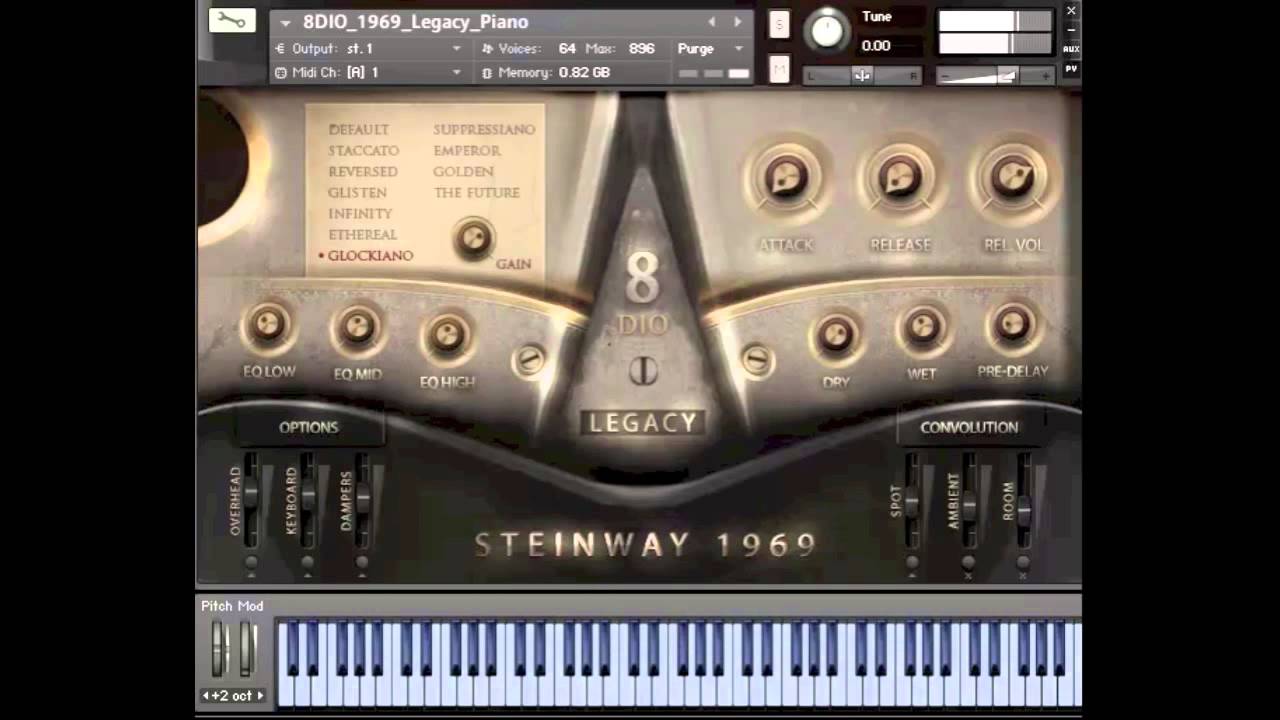Screen dimensions: 1280x720
Task: Select the Emperor preset
Action: coord(467,150)
